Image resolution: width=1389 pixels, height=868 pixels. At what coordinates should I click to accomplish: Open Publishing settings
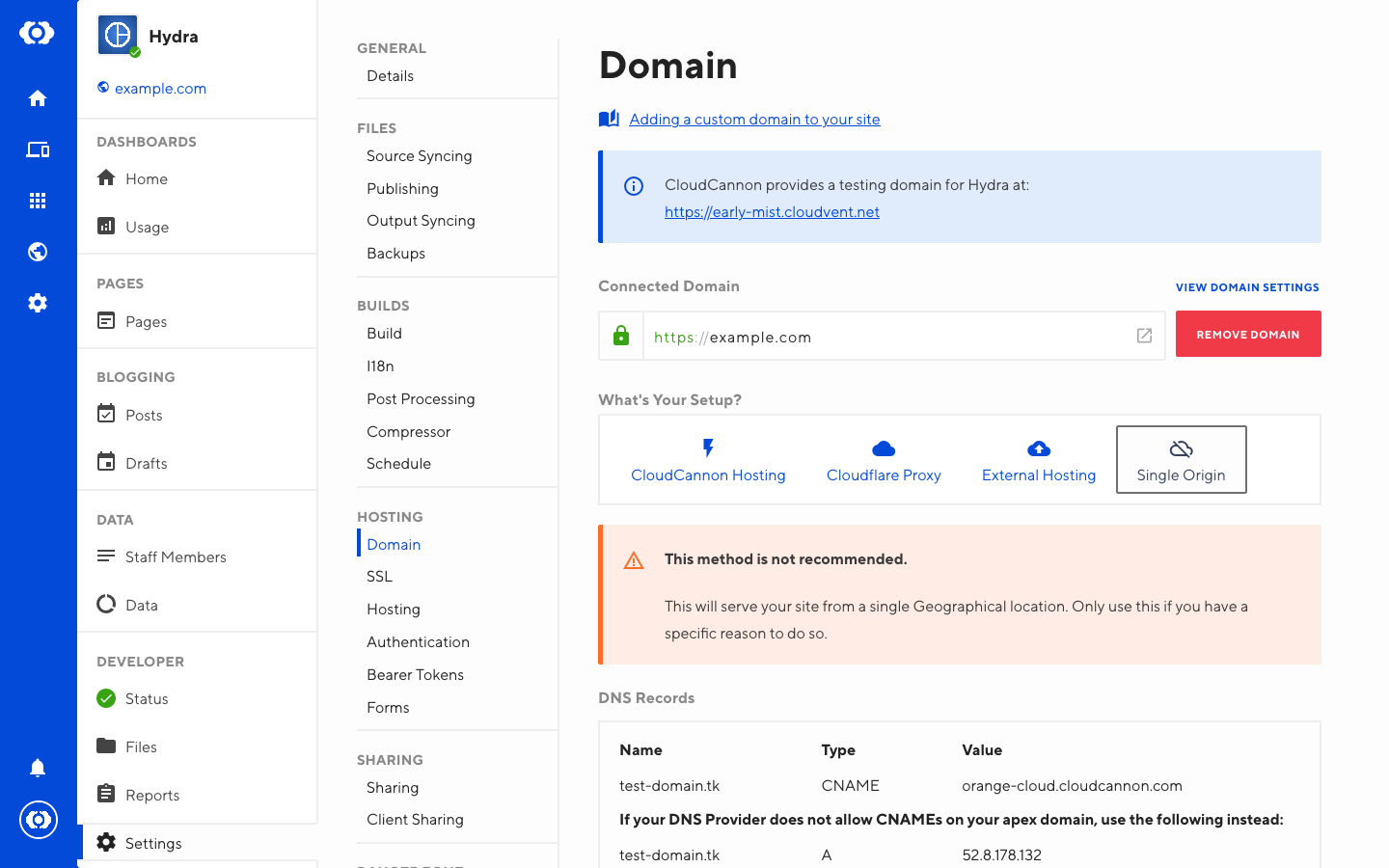[402, 189]
